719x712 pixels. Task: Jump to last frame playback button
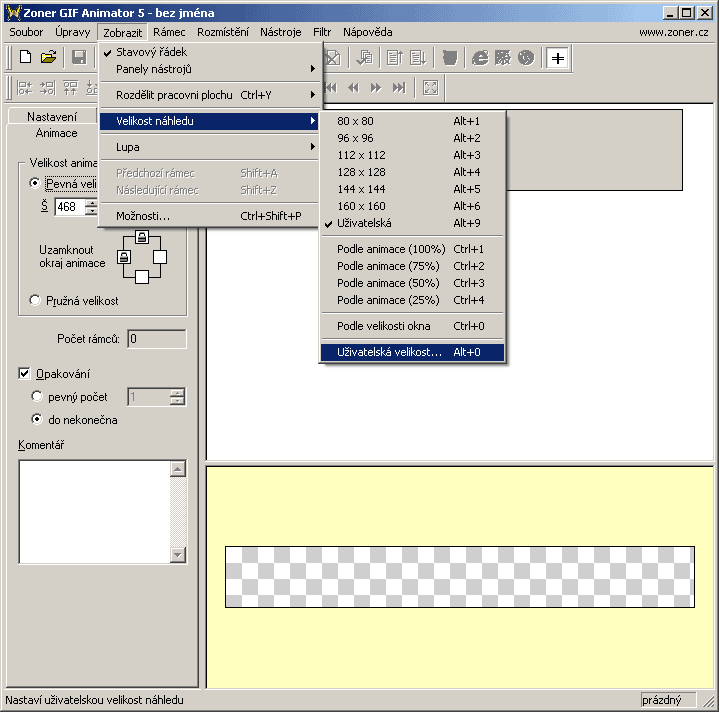point(399,88)
